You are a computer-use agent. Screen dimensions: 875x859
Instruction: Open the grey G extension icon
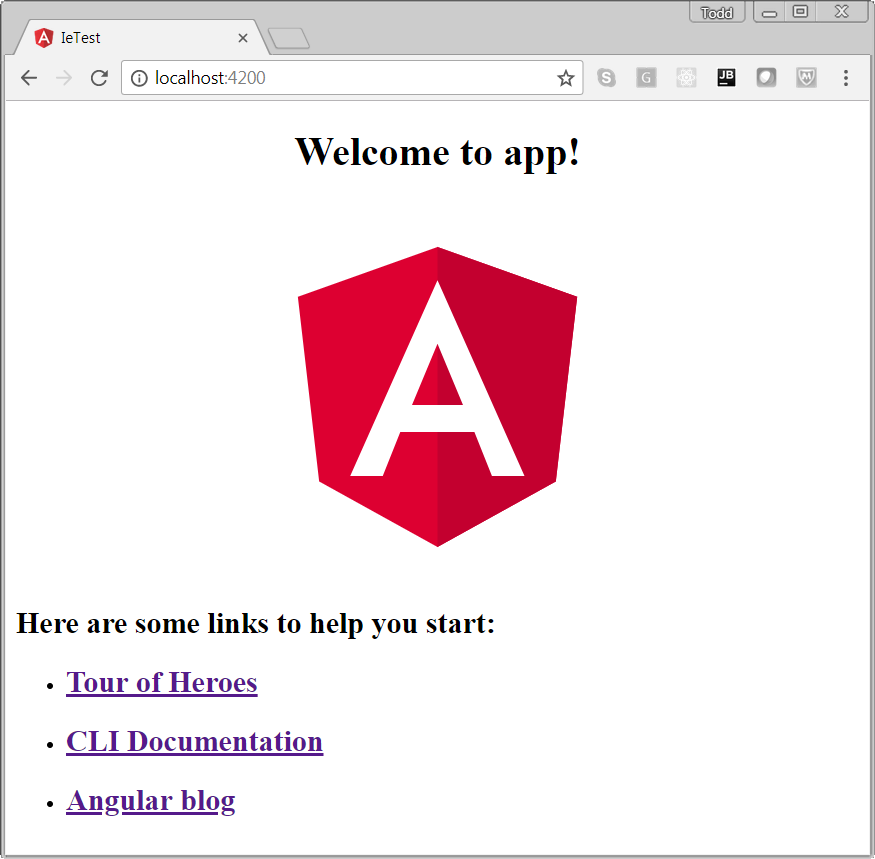click(646, 78)
